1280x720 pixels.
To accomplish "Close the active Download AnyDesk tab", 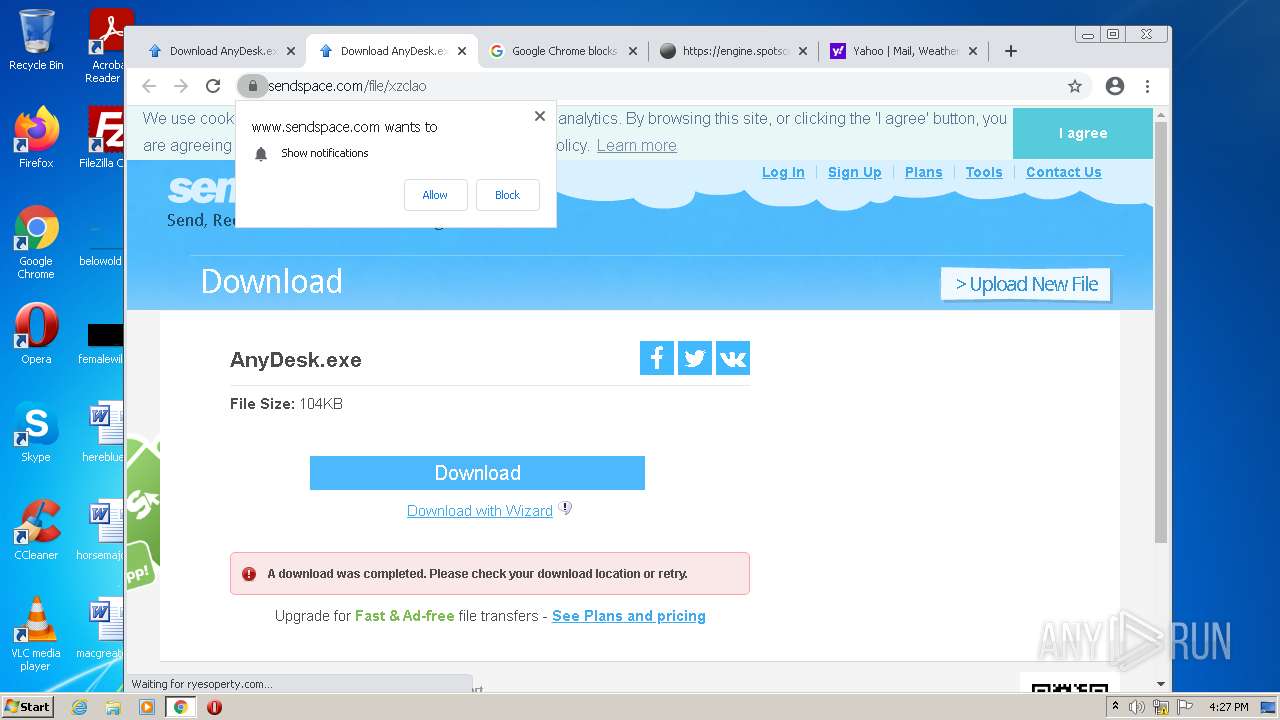I will [x=462, y=51].
